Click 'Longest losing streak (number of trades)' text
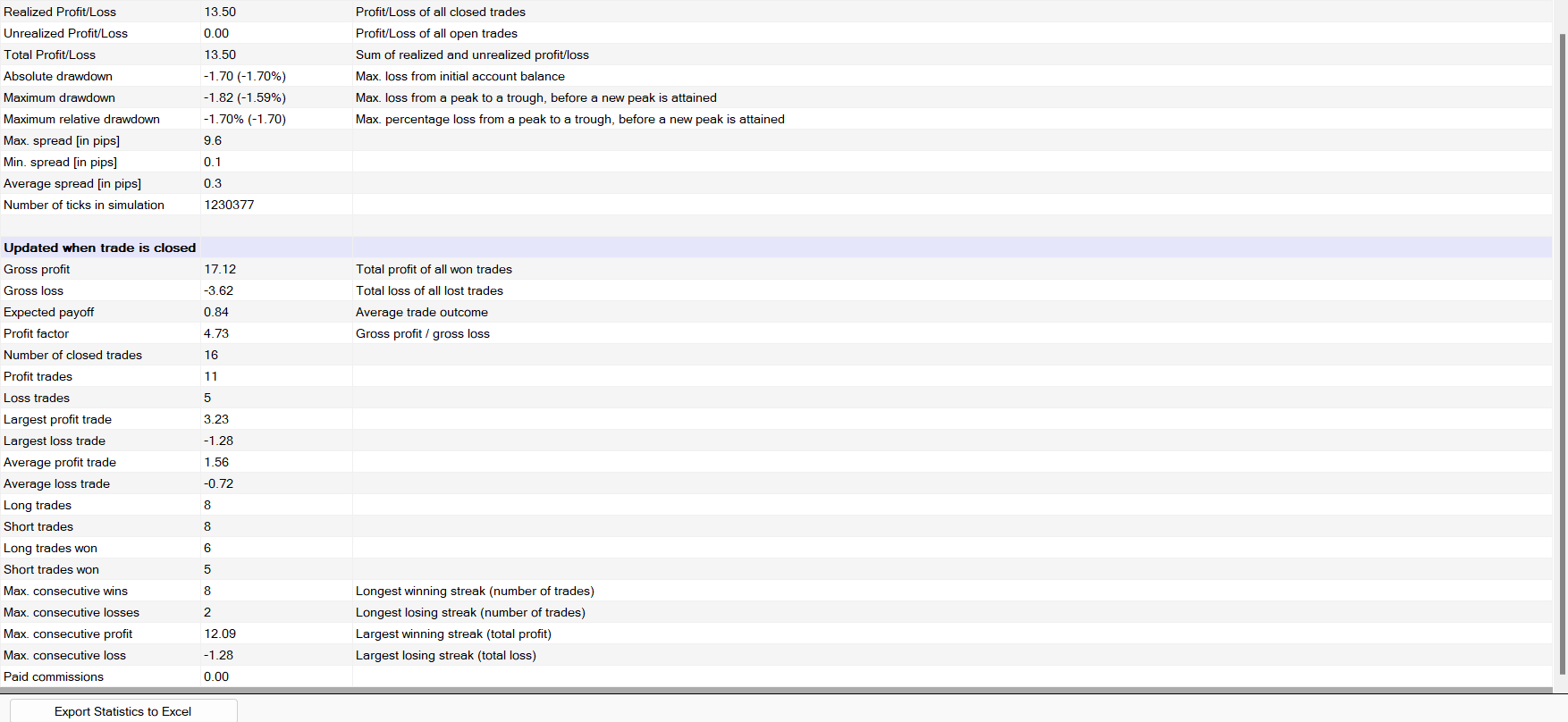This screenshot has width=1568, height=722. tap(470, 612)
